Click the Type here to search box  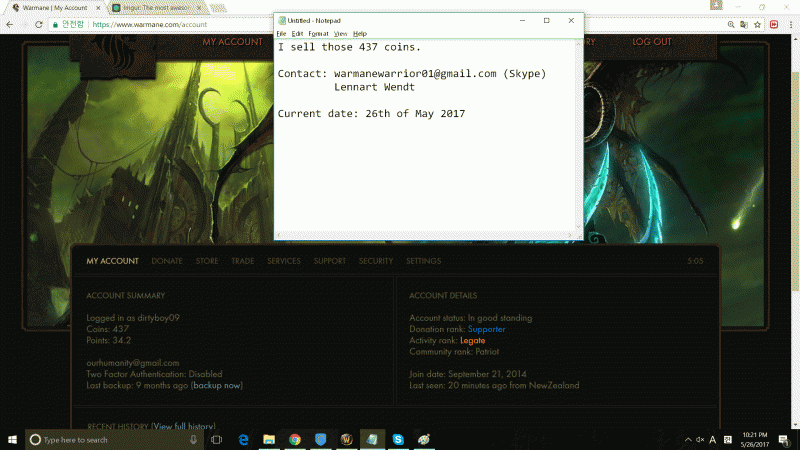(114, 439)
